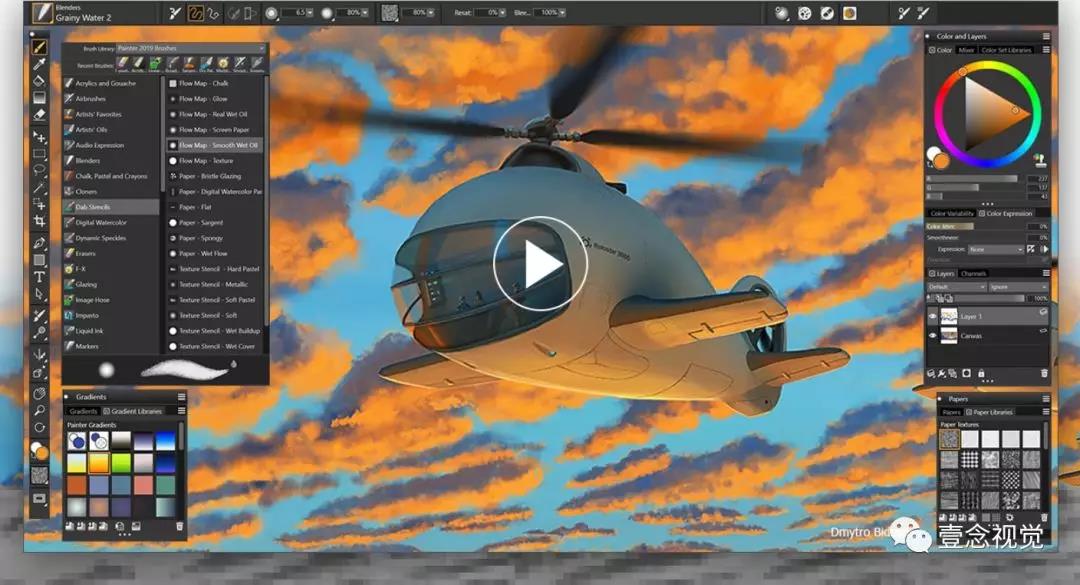Click the Magnifier zoom tool
This screenshot has width=1080, height=585.
[x=40, y=410]
